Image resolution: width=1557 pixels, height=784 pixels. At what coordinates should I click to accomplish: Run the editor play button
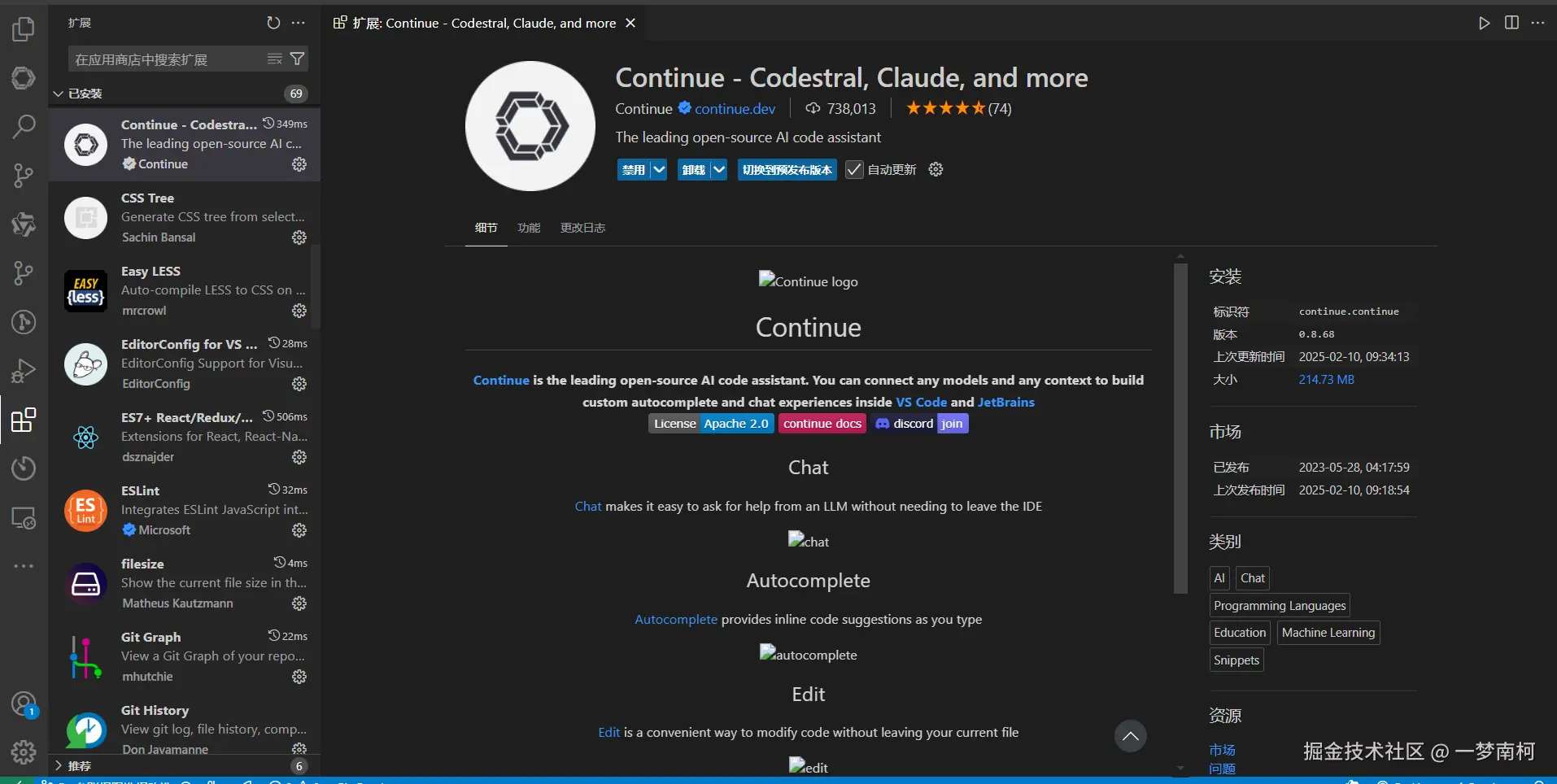pos(1485,23)
